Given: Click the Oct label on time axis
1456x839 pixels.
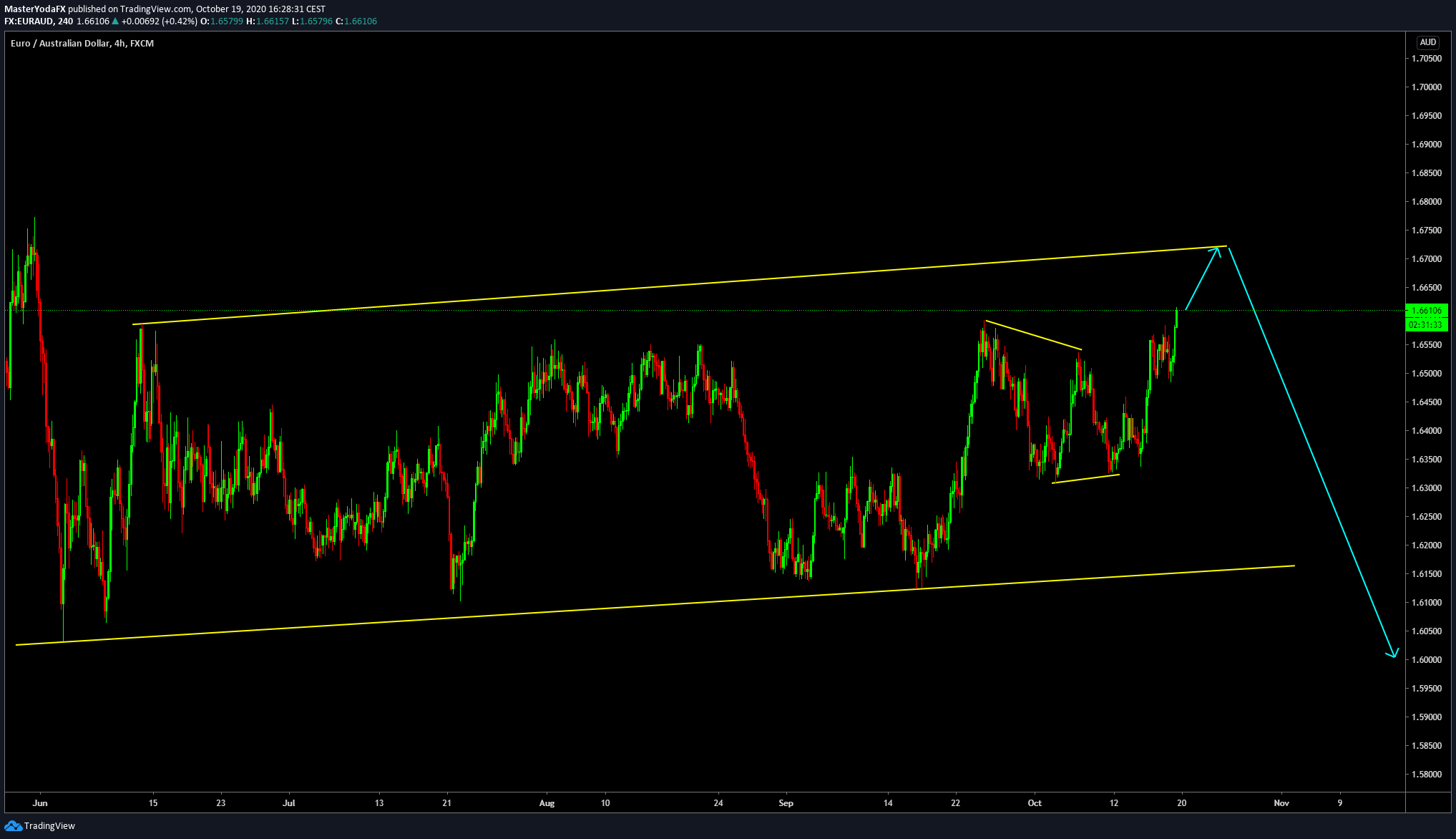Looking at the screenshot, I should [x=1035, y=803].
